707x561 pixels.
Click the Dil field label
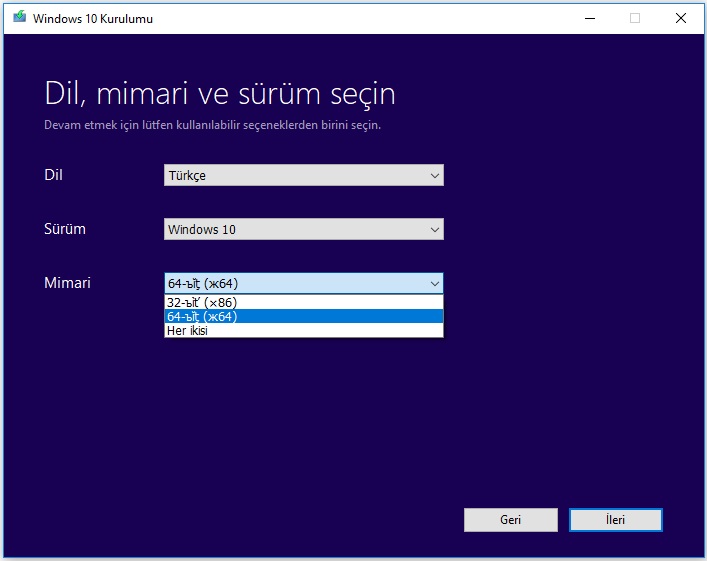point(54,175)
